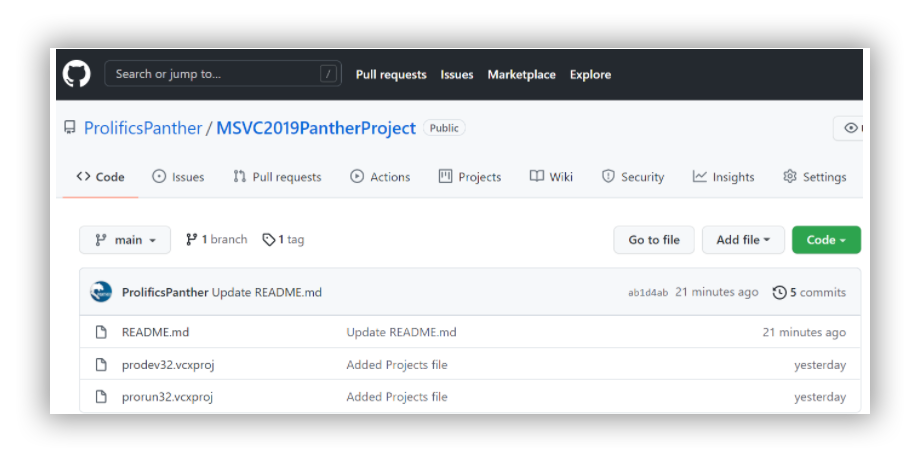This screenshot has height=470, width=921.
Task: Open the Pull requests repository tab
Action: tap(277, 177)
